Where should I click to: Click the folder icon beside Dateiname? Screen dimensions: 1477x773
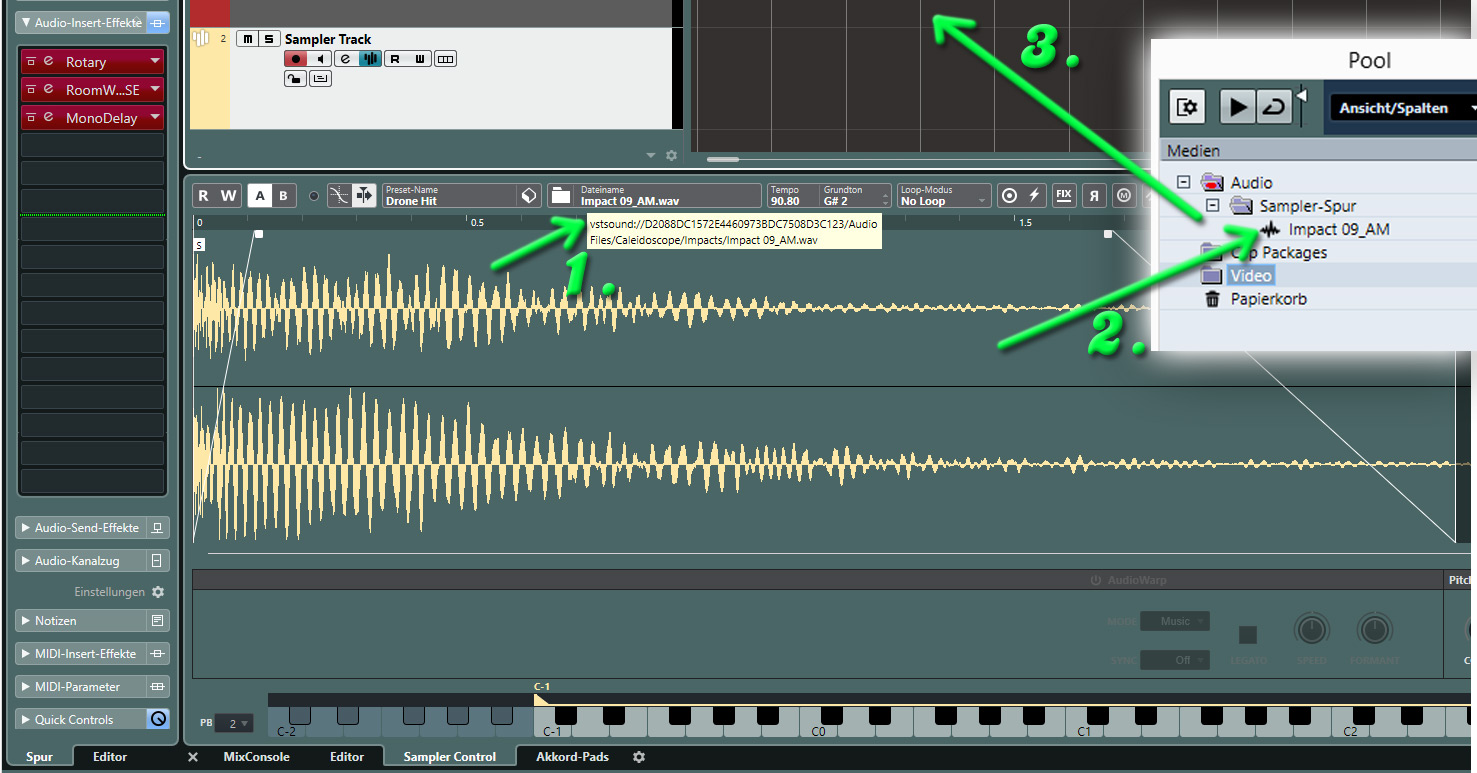[x=560, y=195]
